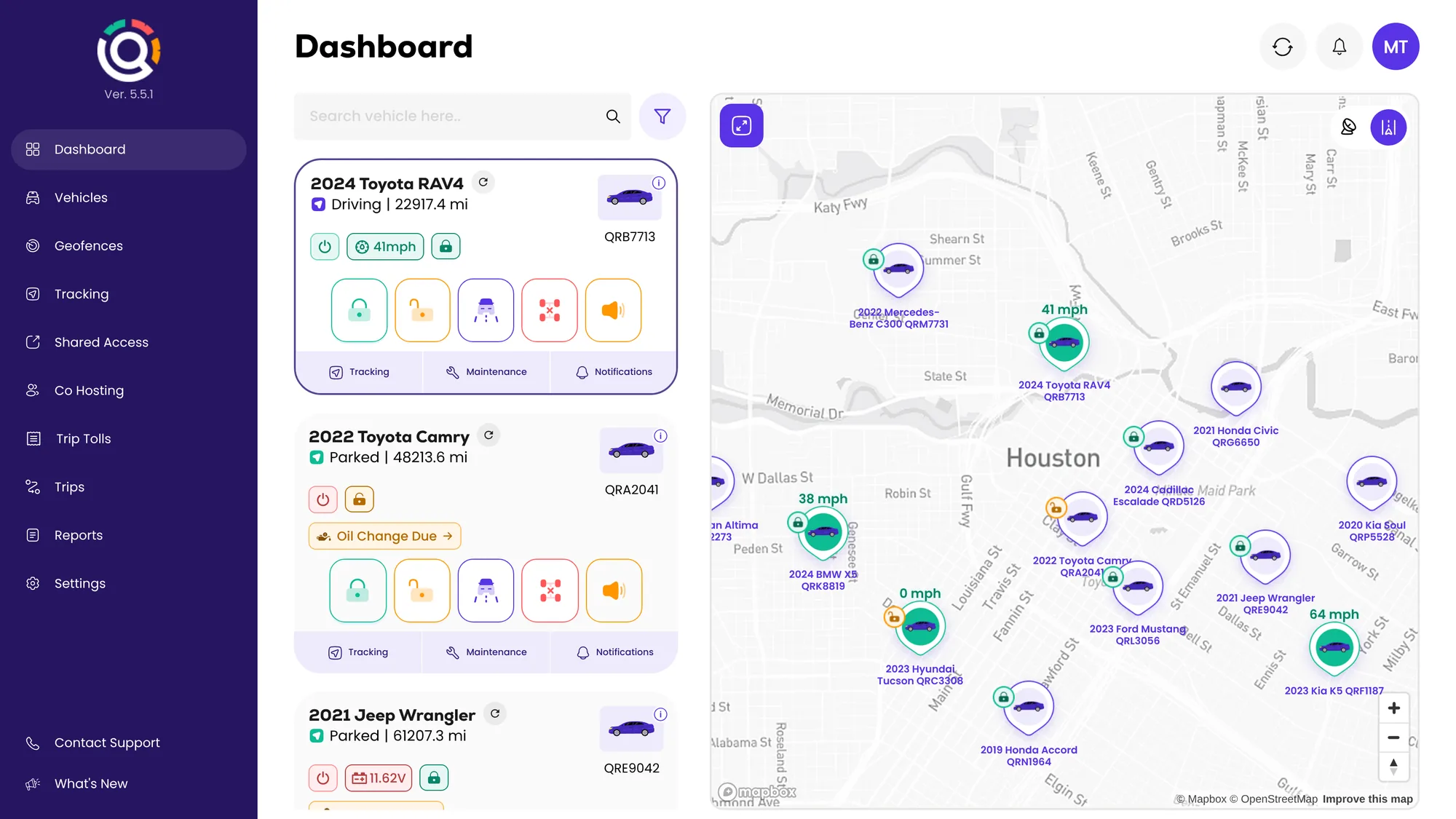The width and height of the screenshot is (1456, 819).
Task: Refresh the 2022 Toyota Camry status
Action: [x=488, y=435]
